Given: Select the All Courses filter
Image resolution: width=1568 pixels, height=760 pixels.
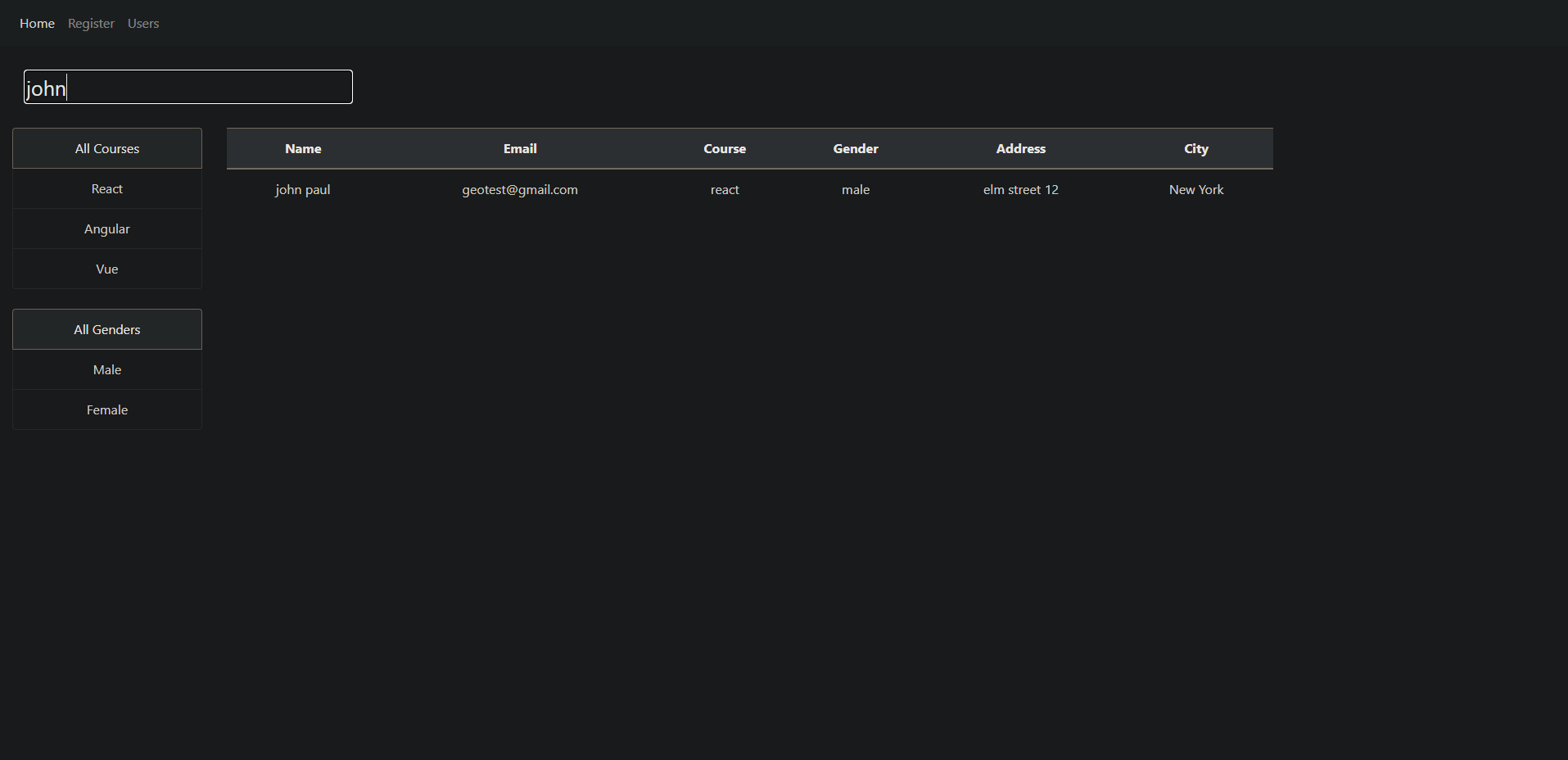Looking at the screenshot, I should 107,148.
